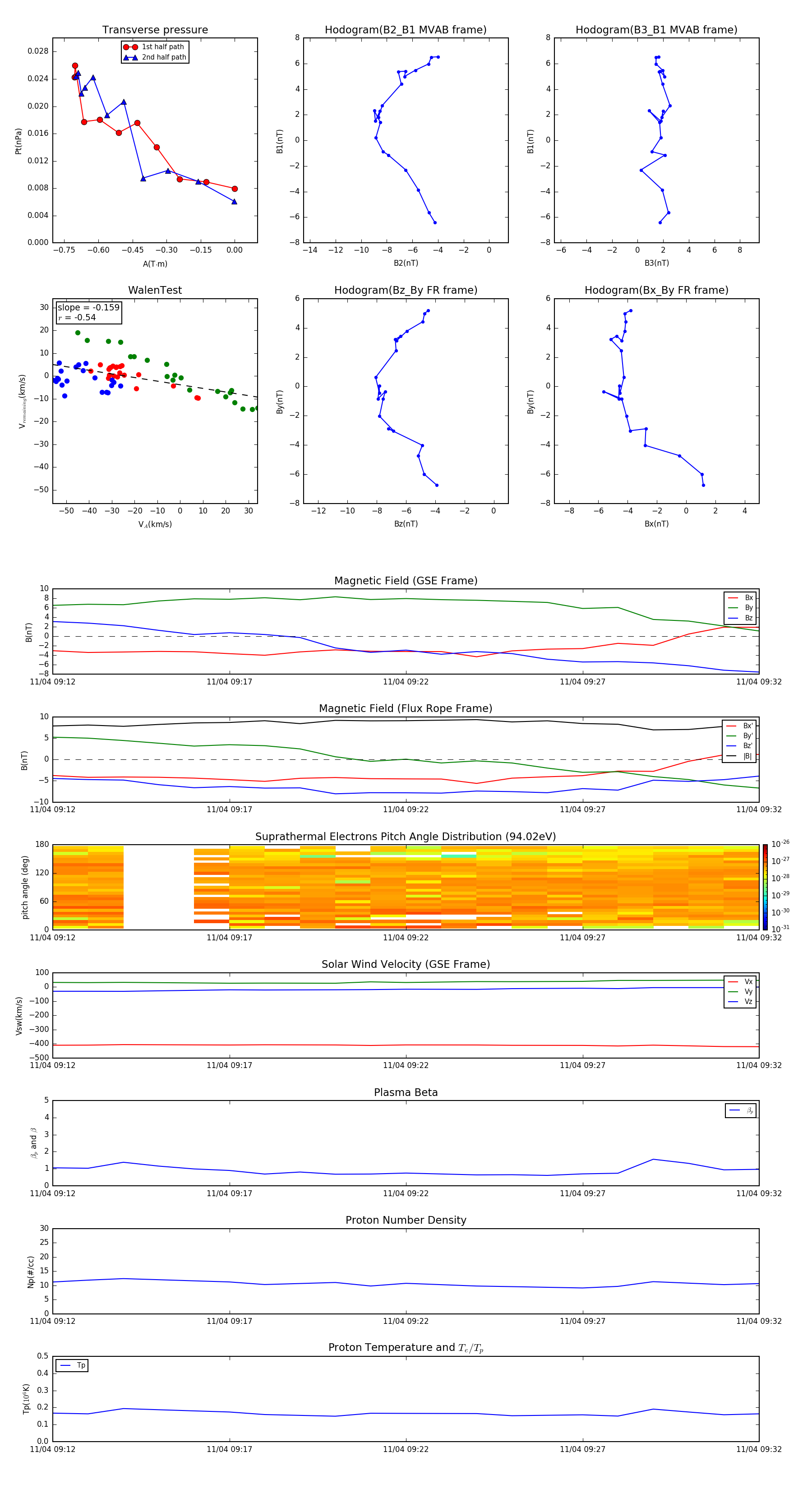Click the 'Pt(nPa)' y-axis label
Screen dimensions: 812x1489
coord(18,141)
